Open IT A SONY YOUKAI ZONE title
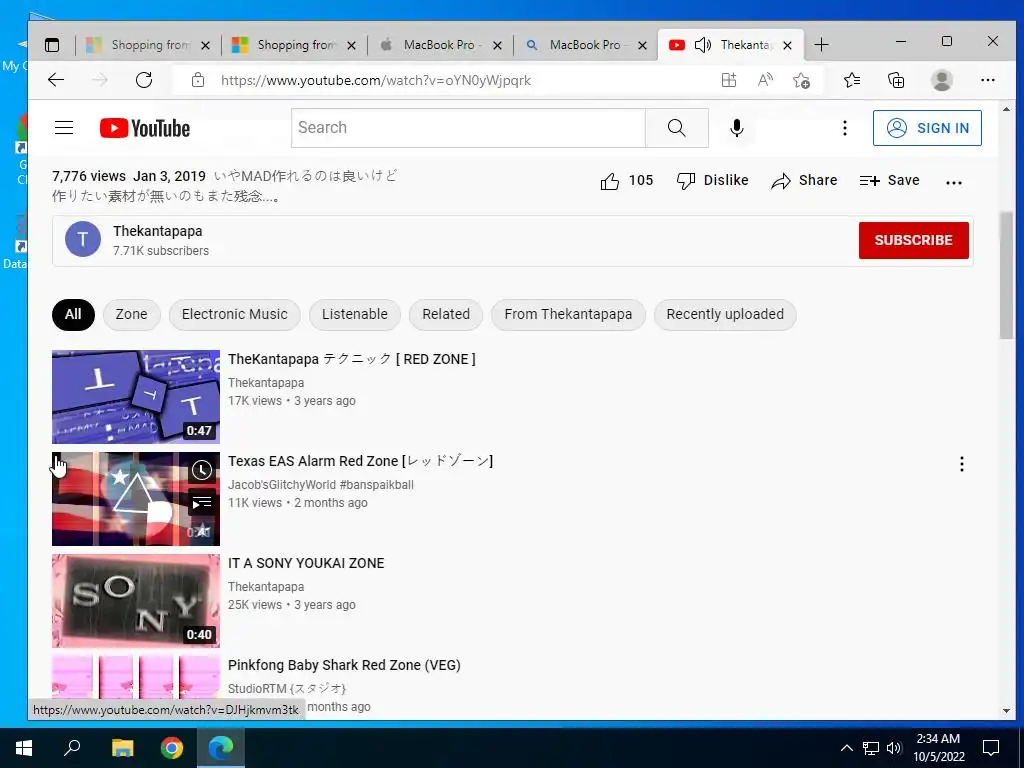 (x=306, y=563)
